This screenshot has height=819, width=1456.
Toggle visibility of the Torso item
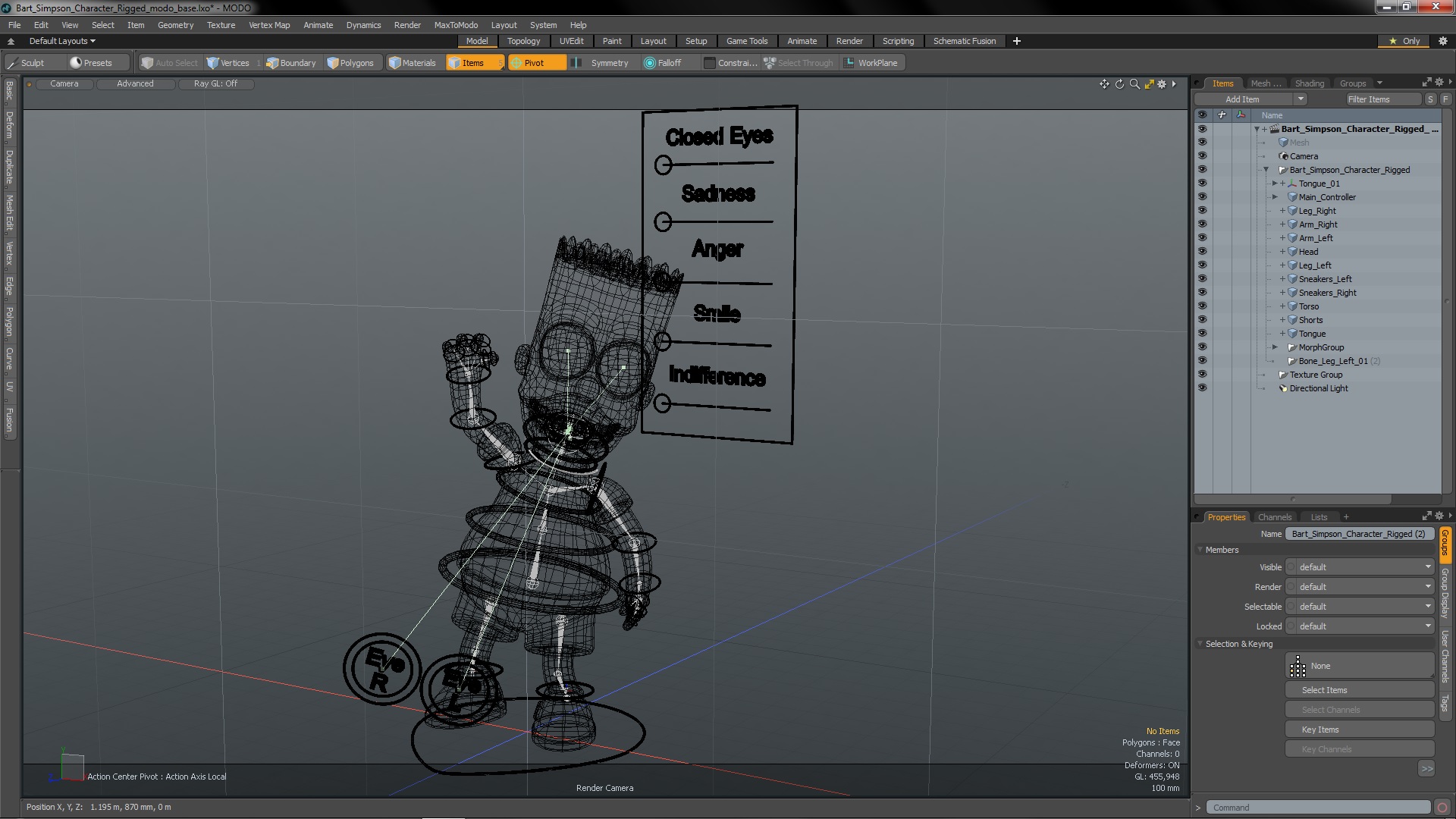1202,306
